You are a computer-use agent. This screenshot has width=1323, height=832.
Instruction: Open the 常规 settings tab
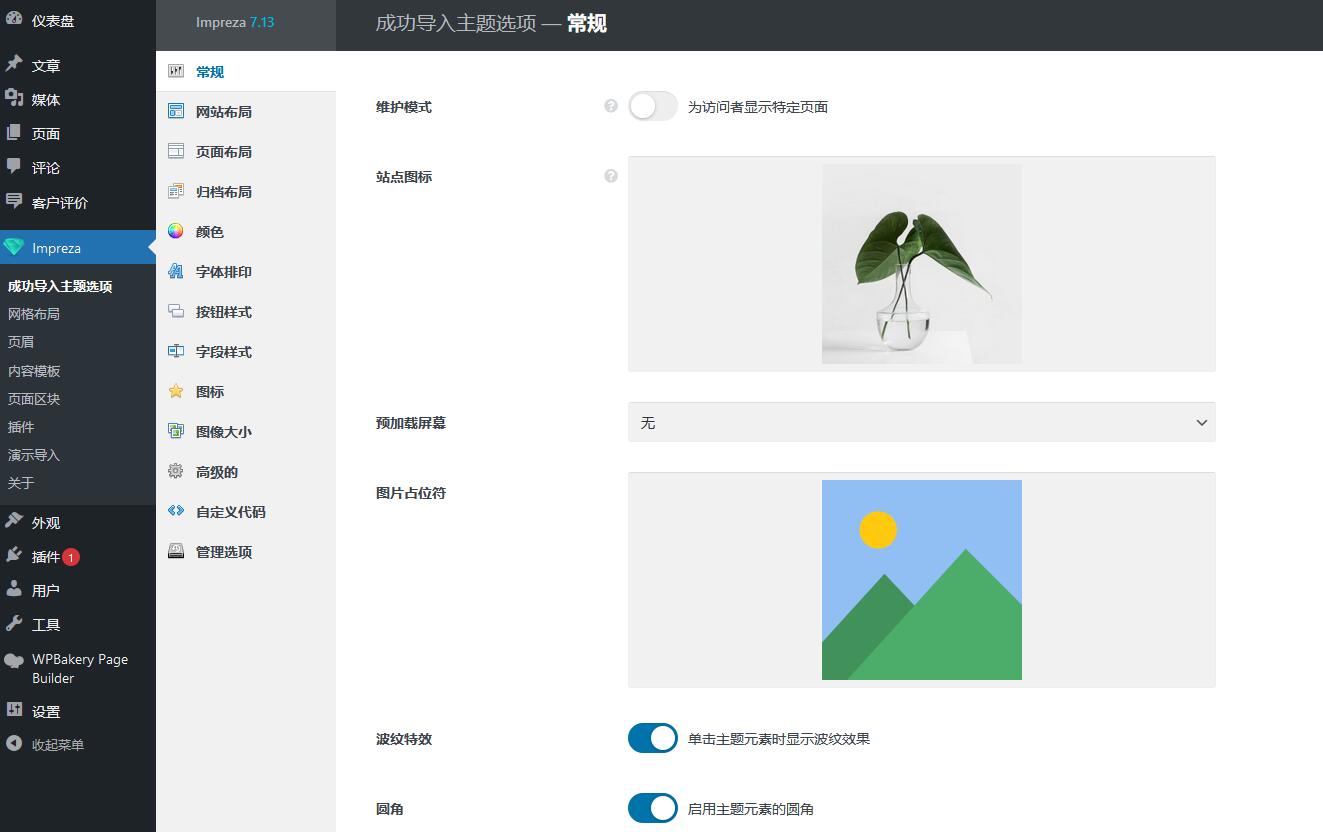tap(246, 72)
